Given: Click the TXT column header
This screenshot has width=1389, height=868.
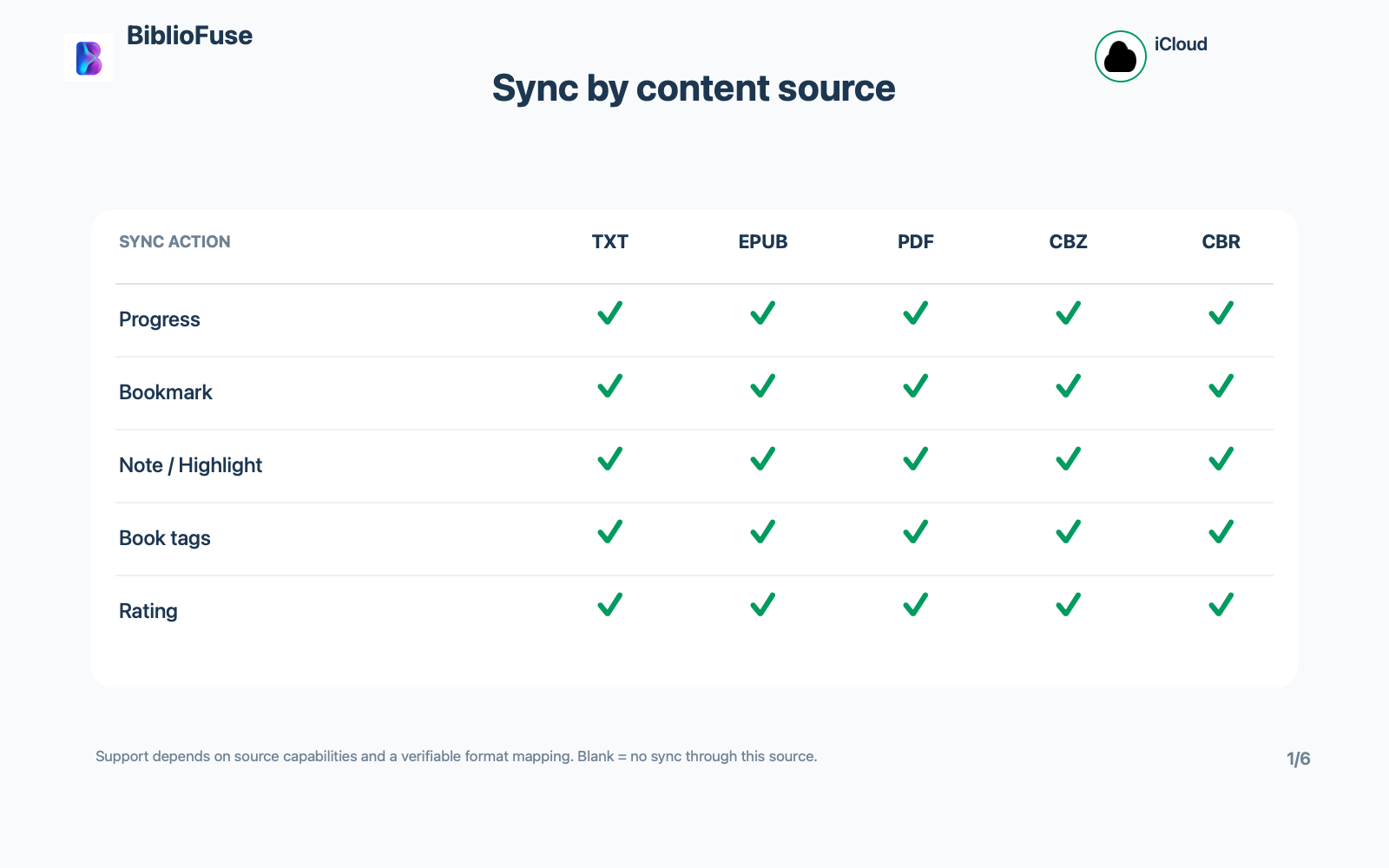Looking at the screenshot, I should [x=610, y=242].
